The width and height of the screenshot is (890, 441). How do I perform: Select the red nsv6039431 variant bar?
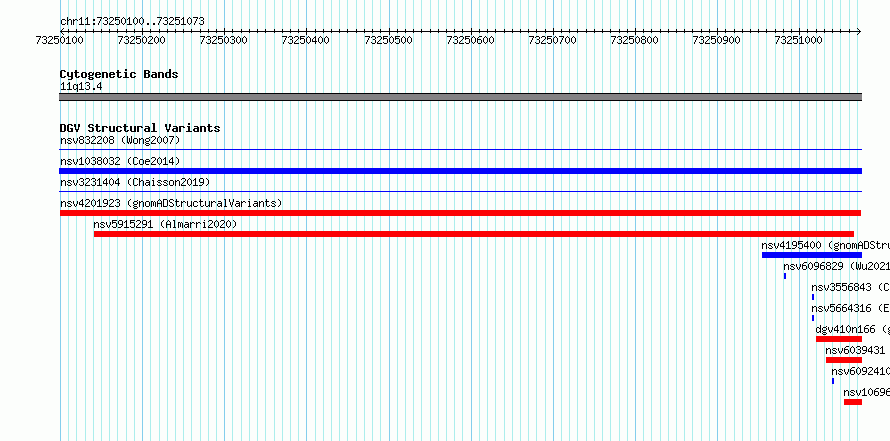[843, 360]
